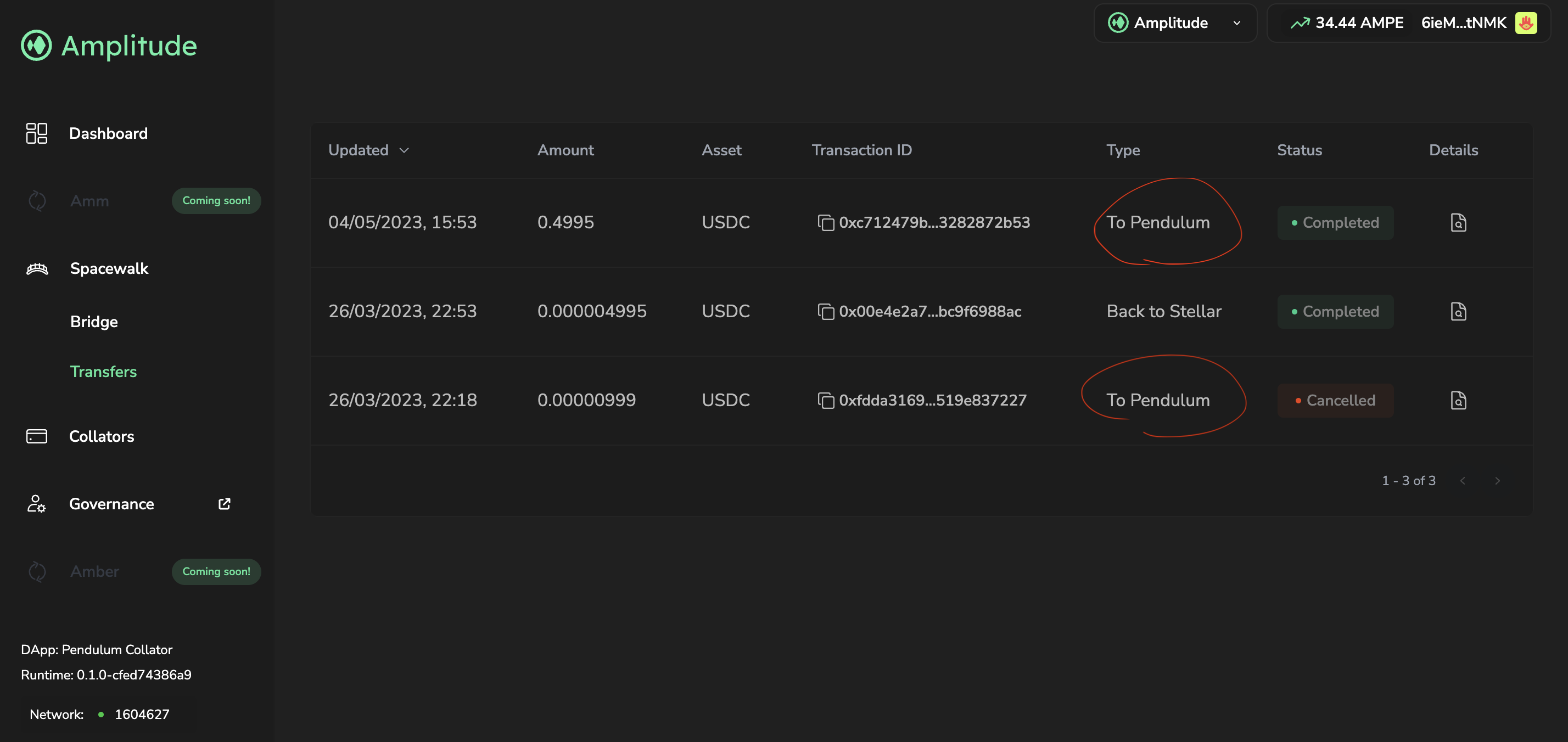Copy transaction ID 0xc712479b…3282872b53

[825, 223]
